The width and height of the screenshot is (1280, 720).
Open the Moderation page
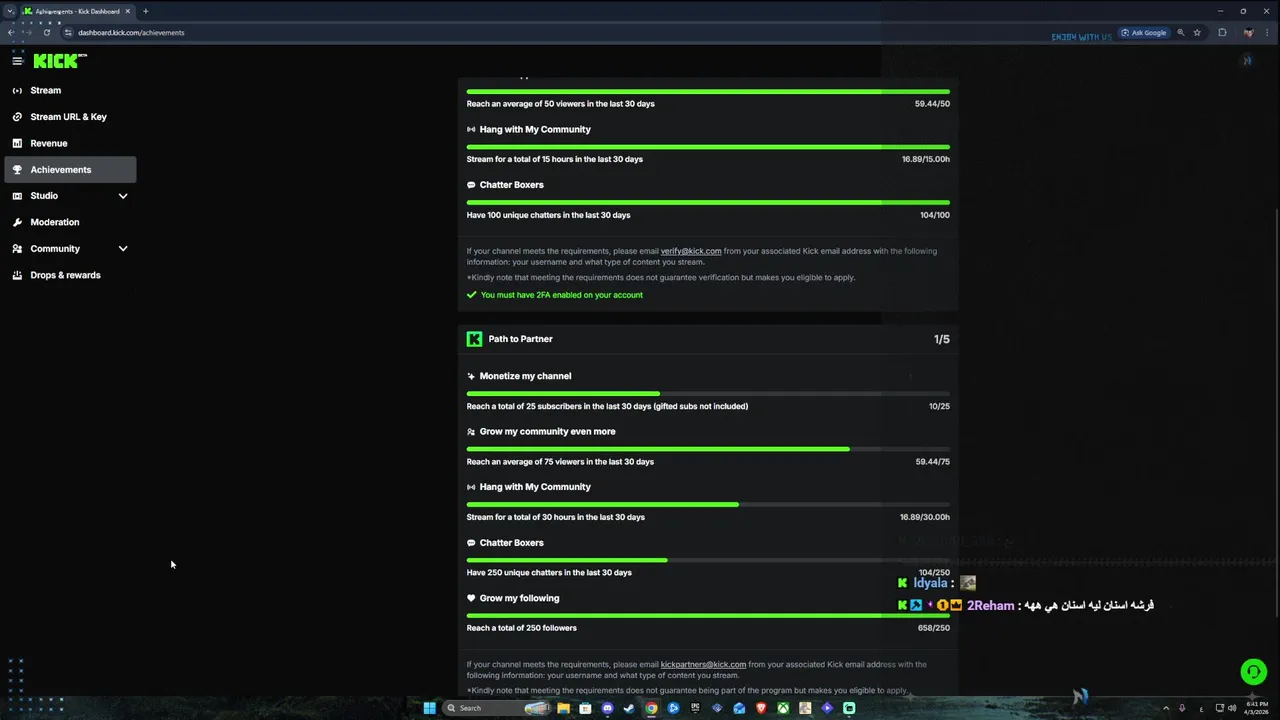pos(70,222)
